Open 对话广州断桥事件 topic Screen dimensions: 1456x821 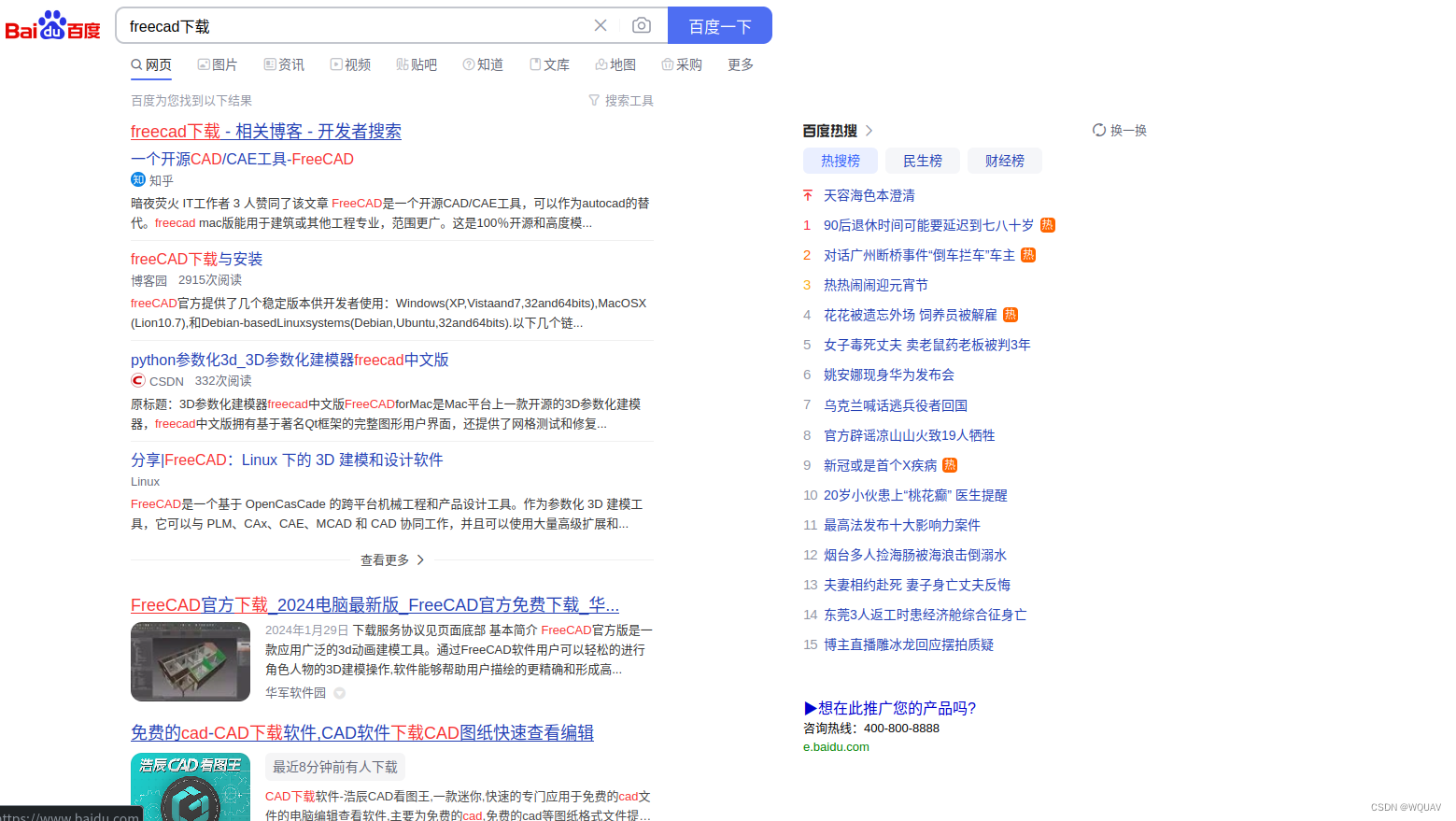[919, 255]
